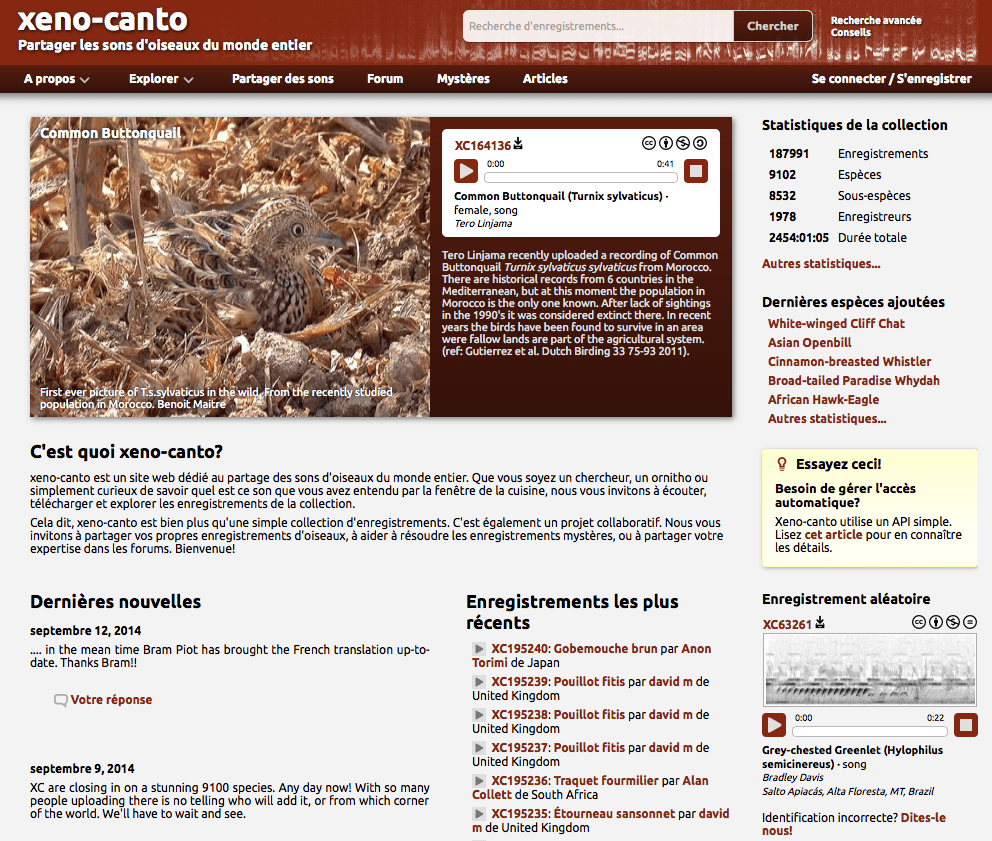The height and width of the screenshot is (841, 992).
Task: Click the Creative Commons CC icon on XC63261
Action: click(919, 622)
